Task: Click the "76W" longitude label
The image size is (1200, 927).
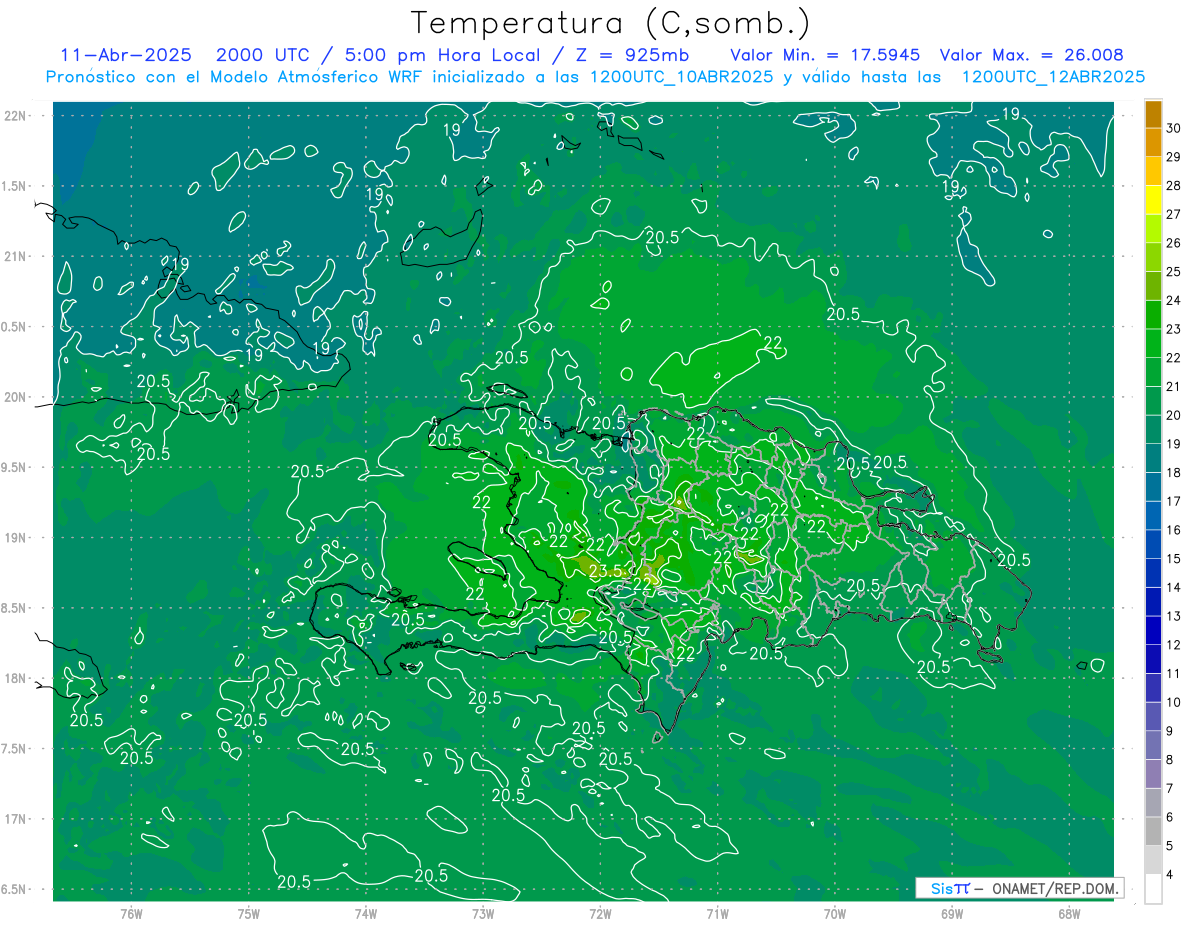Action: pos(131,913)
